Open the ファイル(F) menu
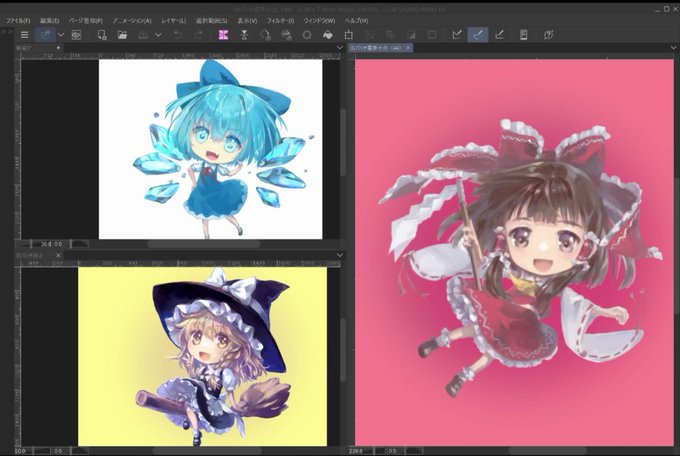 (18, 20)
